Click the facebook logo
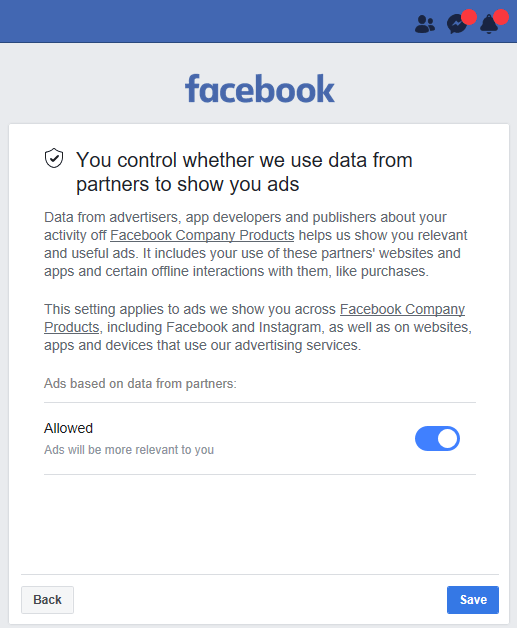Screen dimensions: 517x628 click(260, 89)
